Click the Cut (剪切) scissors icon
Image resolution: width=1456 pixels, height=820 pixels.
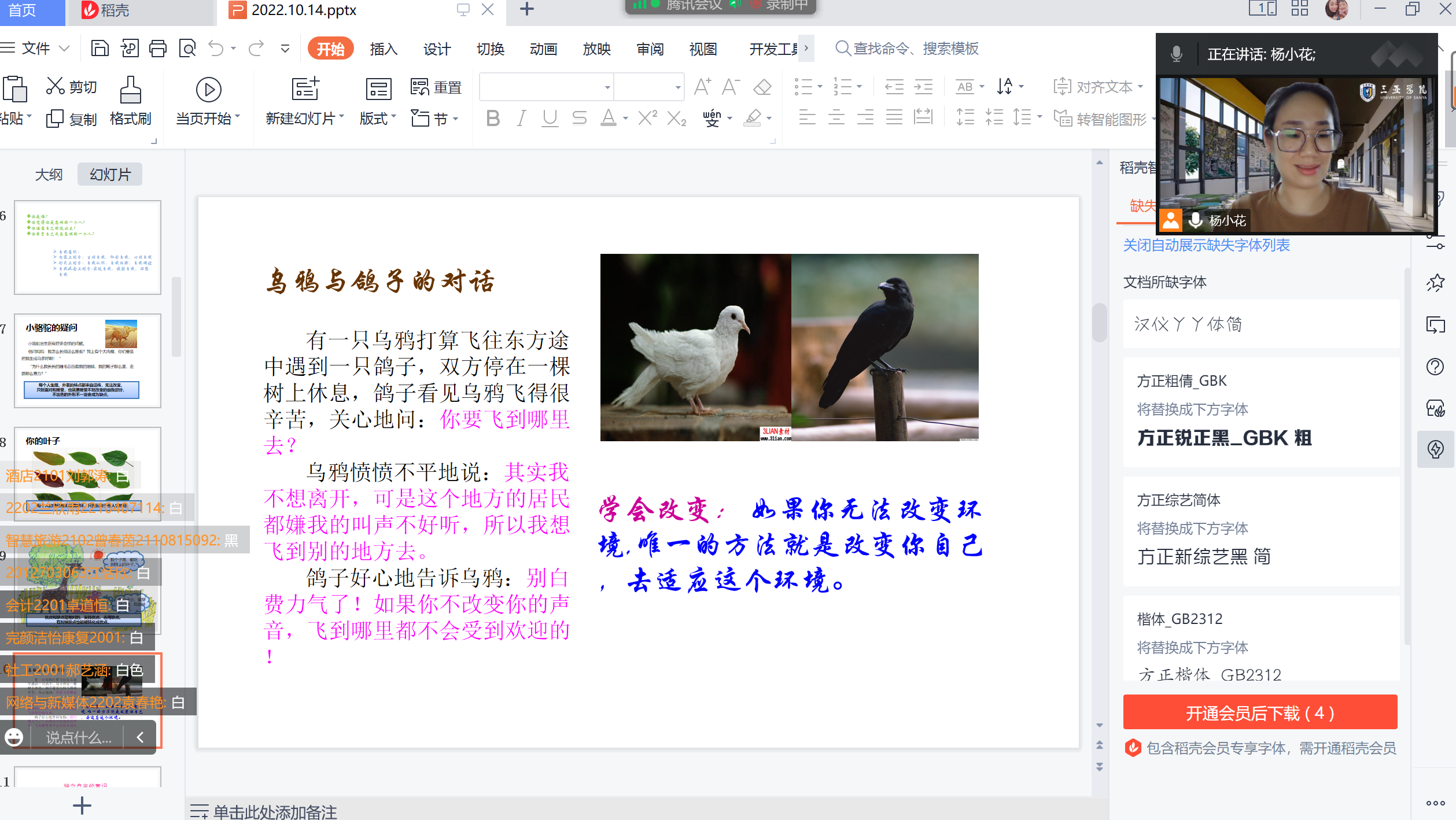55,86
